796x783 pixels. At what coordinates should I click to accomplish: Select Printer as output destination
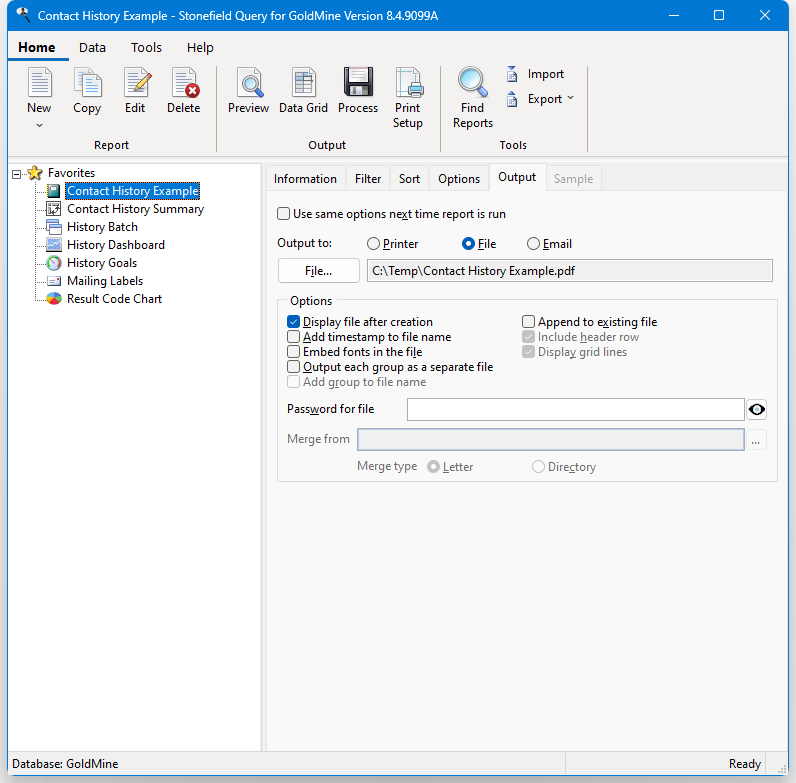(373, 244)
